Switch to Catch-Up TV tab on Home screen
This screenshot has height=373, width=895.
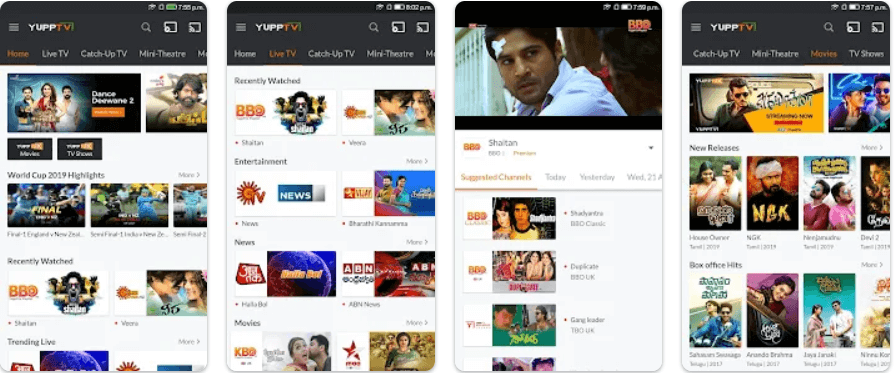click(103, 54)
